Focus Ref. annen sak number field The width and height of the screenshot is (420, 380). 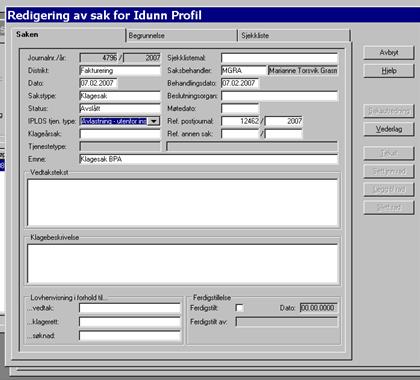[x=240, y=134]
